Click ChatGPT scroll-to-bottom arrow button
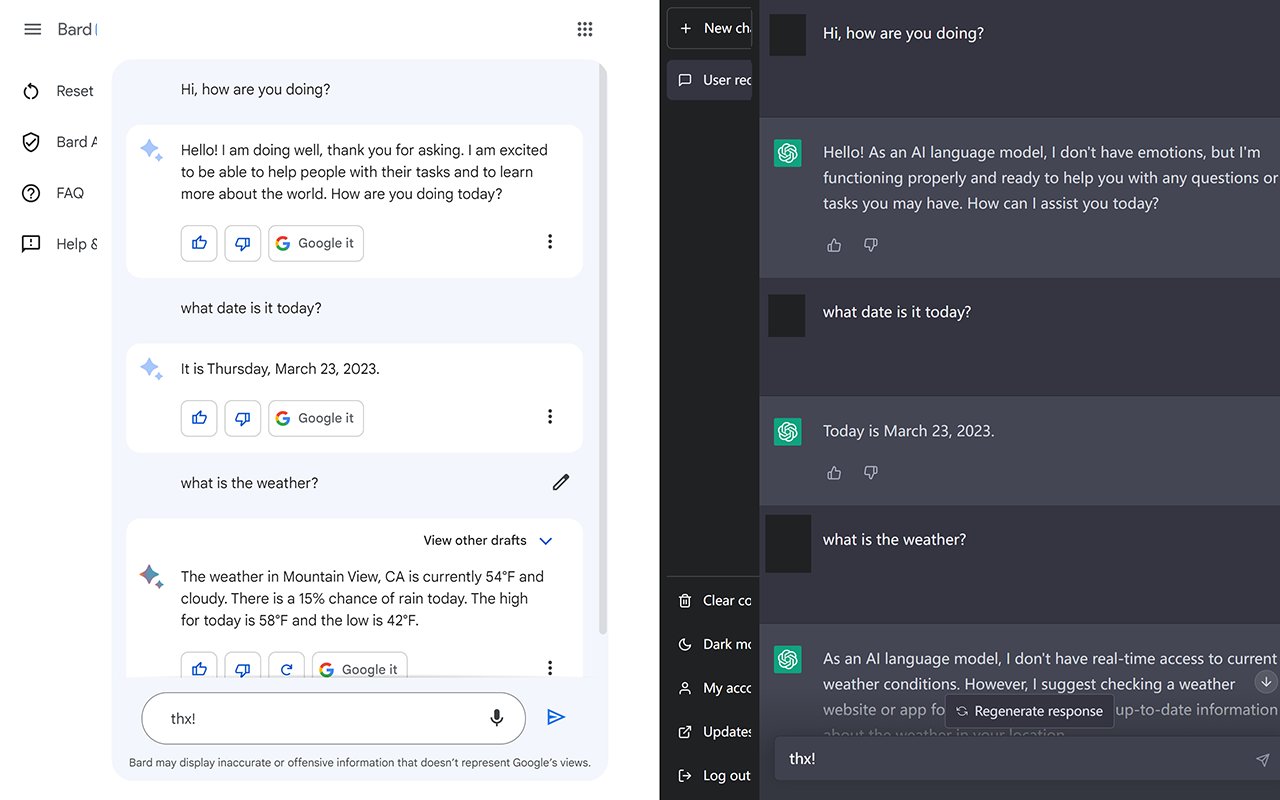This screenshot has height=800, width=1280. (x=1266, y=682)
